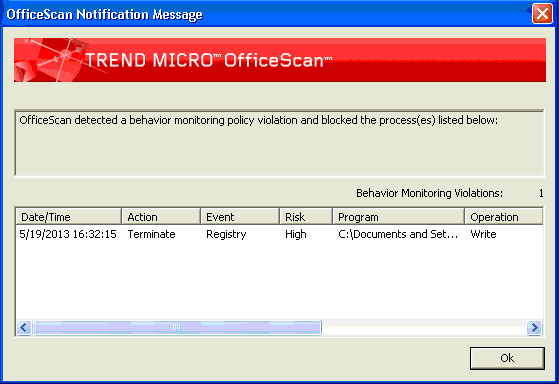Click the horizontal scrollbar right arrow
The height and width of the screenshot is (384, 559).
[534, 327]
